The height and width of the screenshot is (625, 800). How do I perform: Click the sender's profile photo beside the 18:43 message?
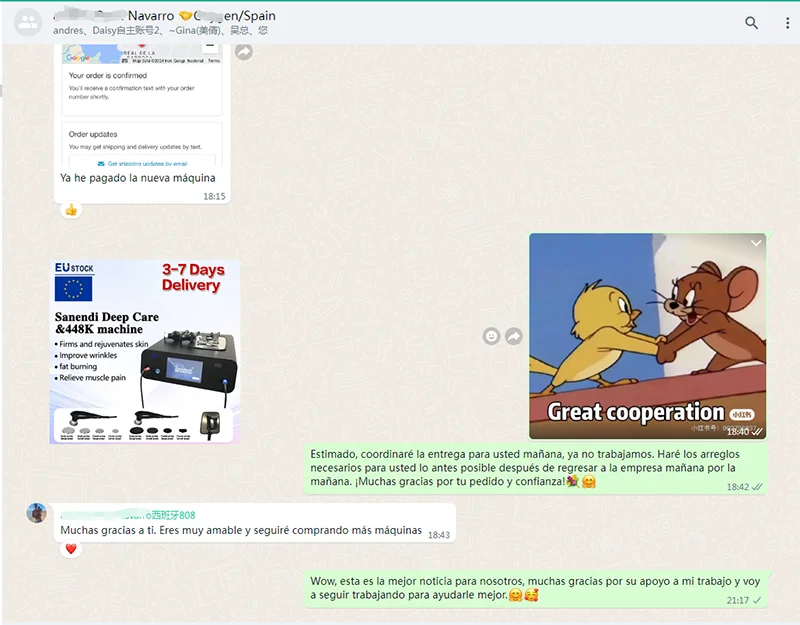coord(37,513)
